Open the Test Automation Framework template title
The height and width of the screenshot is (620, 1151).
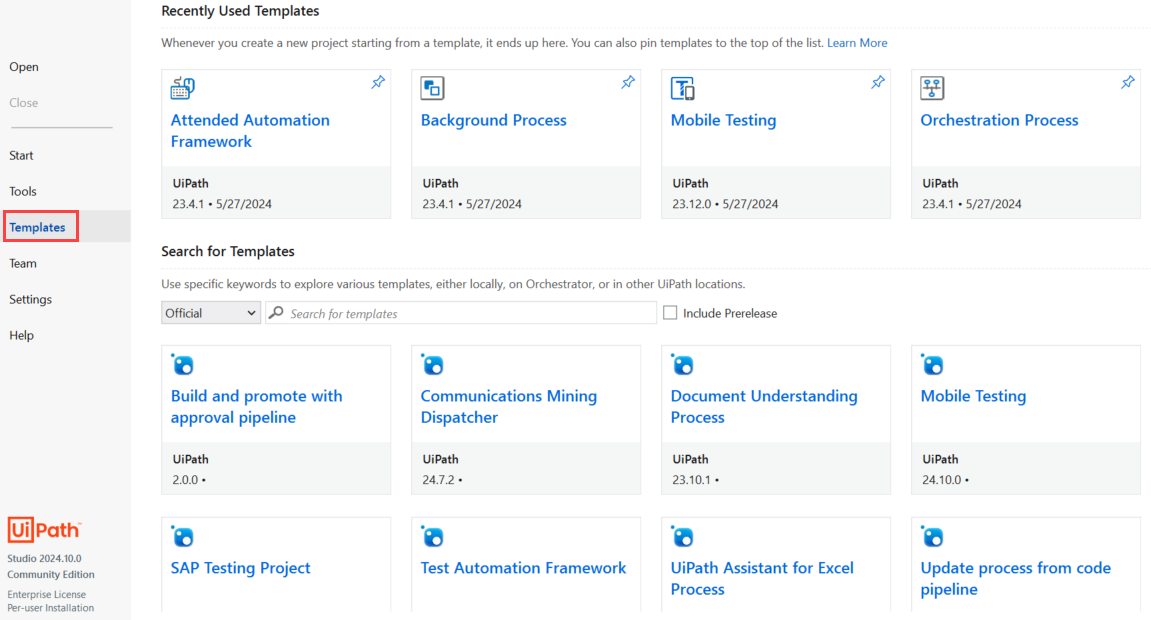(x=523, y=568)
